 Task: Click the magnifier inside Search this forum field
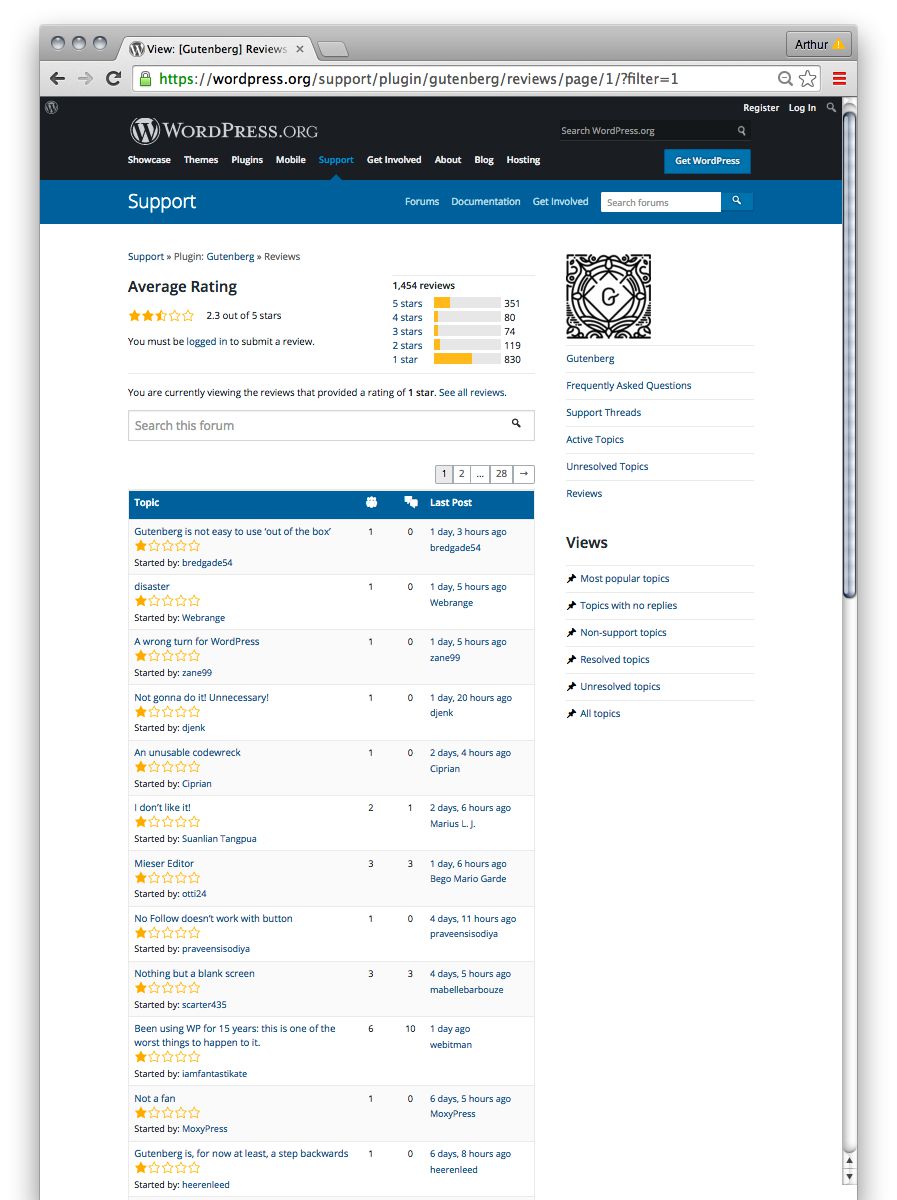(518, 425)
